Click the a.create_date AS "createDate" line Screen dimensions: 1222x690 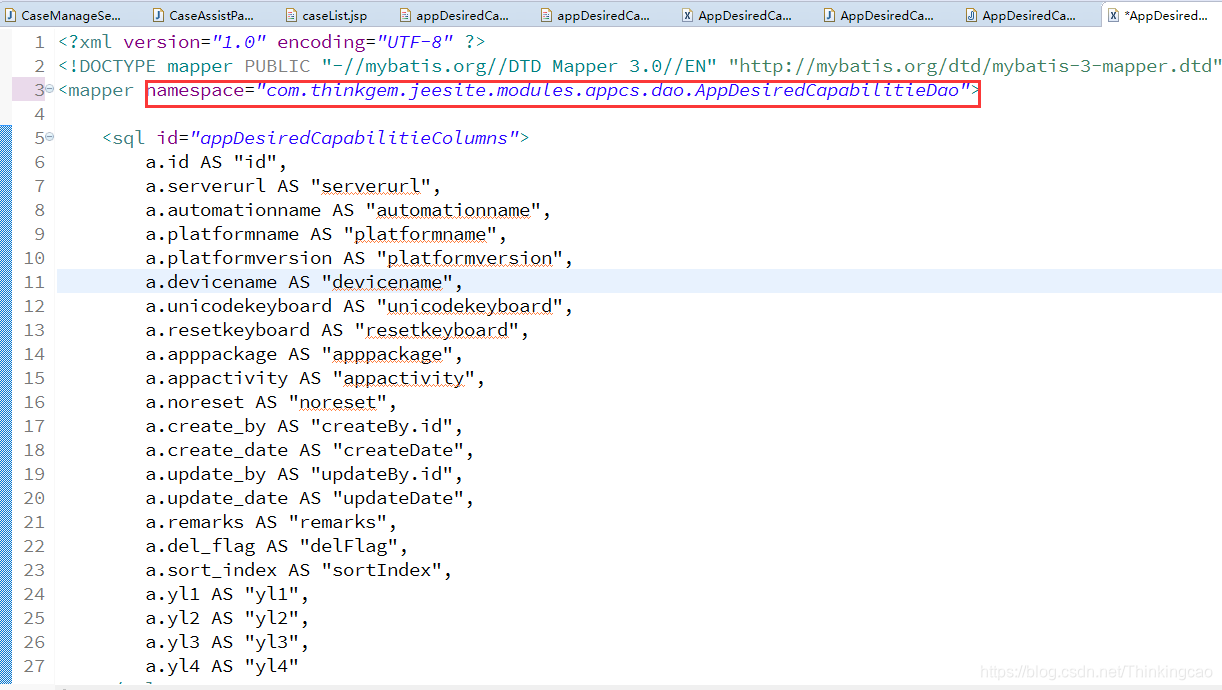[x=310, y=450]
